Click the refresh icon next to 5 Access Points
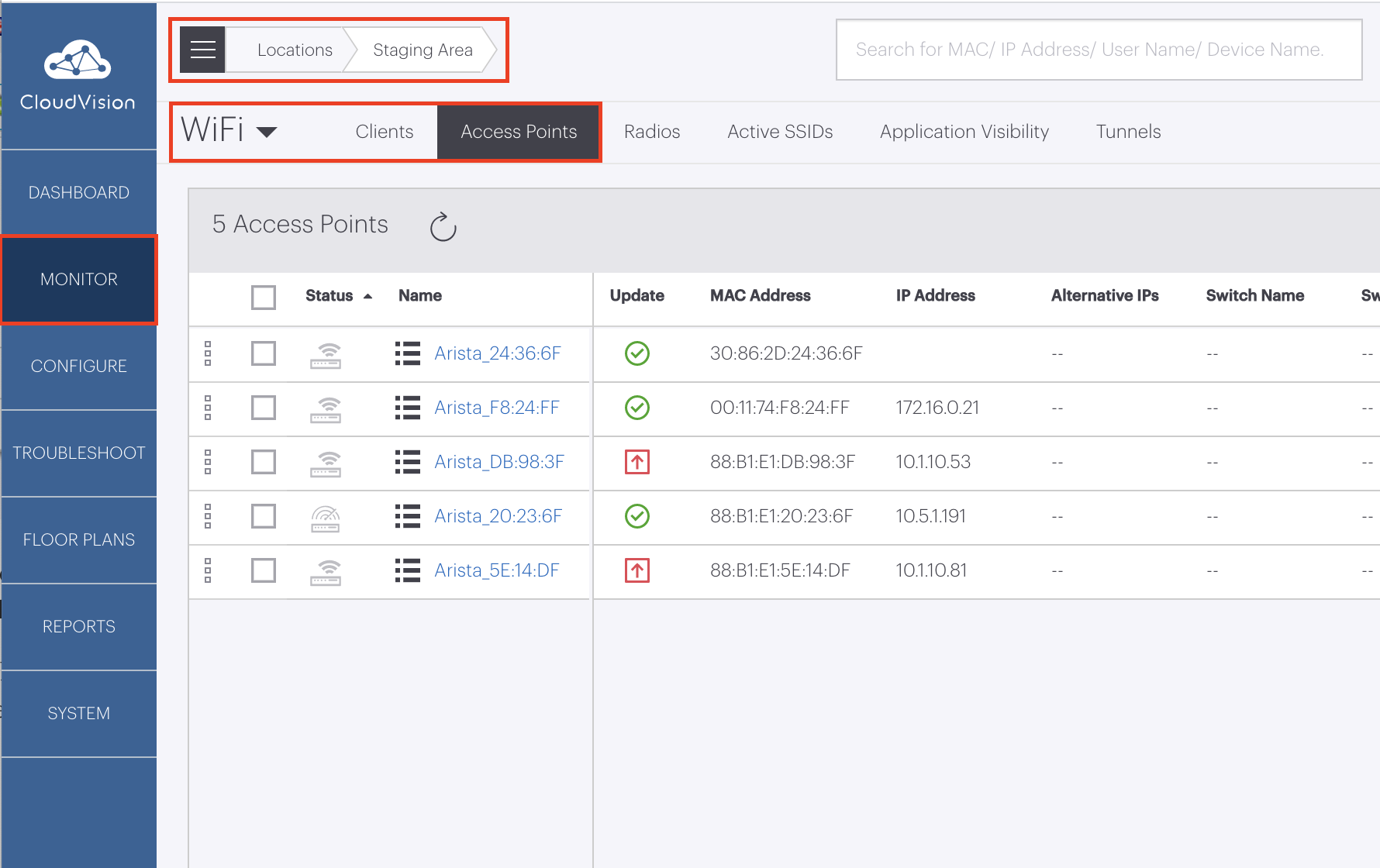This screenshot has width=1380, height=868. point(442,227)
